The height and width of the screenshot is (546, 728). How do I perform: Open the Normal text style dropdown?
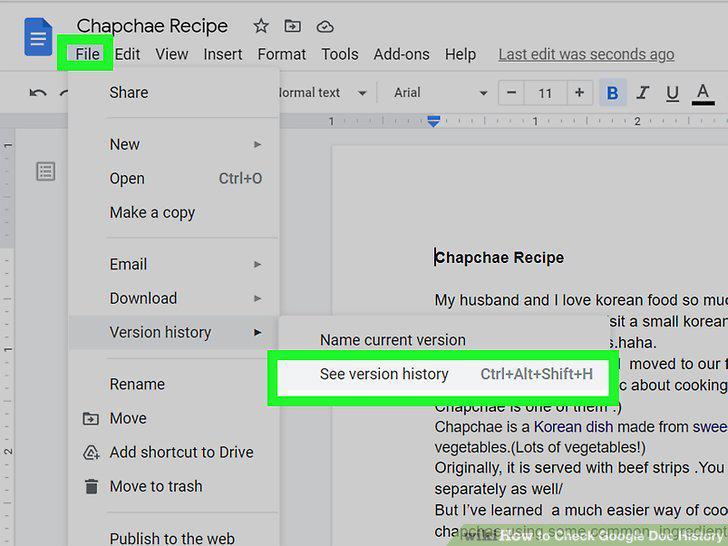[x=323, y=93]
